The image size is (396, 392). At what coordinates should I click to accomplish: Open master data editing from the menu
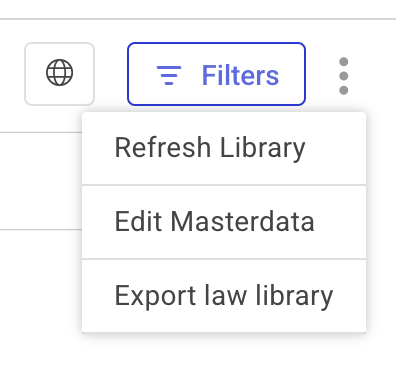tap(224, 222)
